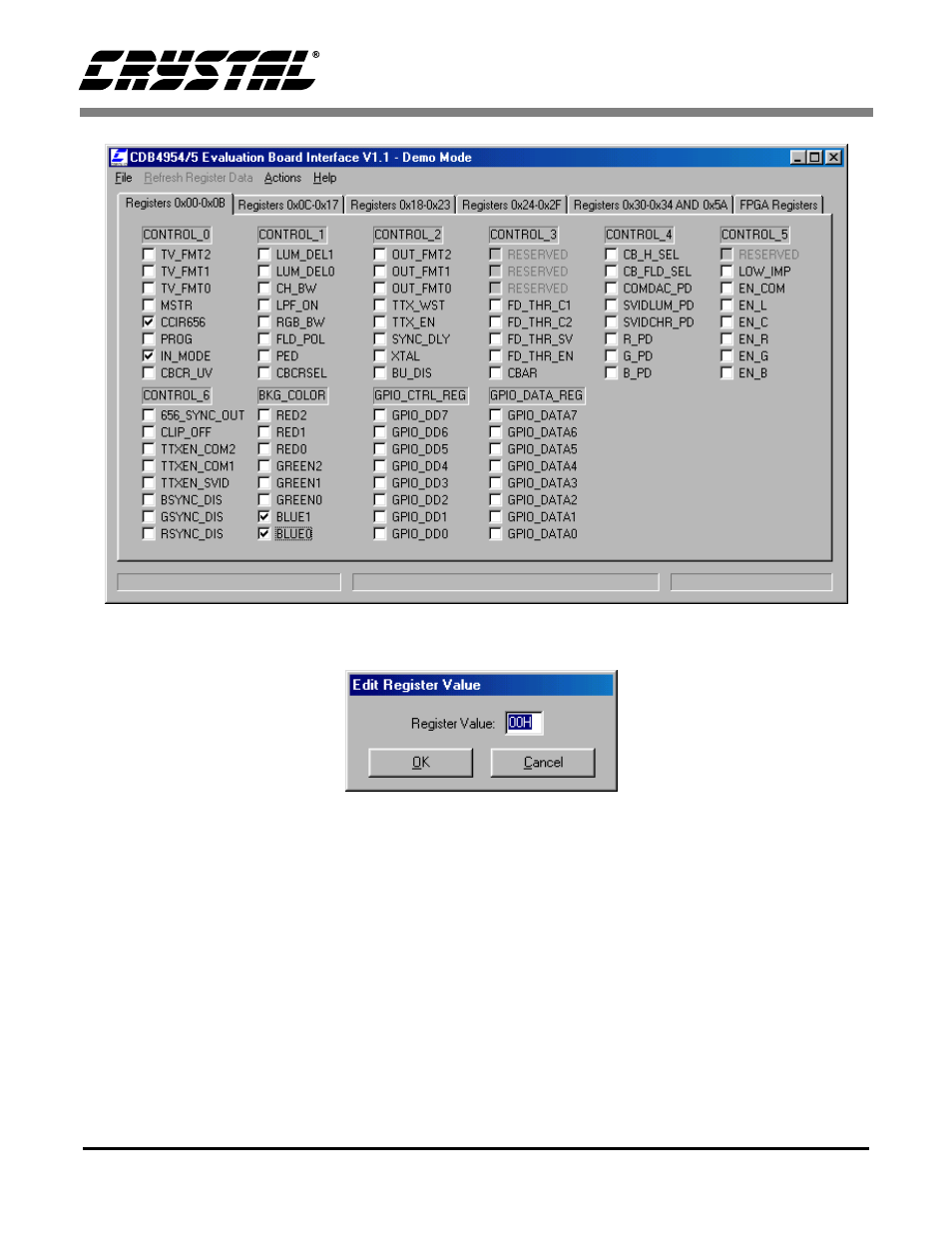The width and height of the screenshot is (952, 1233).
Task: Click the CONTROL_3 register label
Action: point(524,235)
